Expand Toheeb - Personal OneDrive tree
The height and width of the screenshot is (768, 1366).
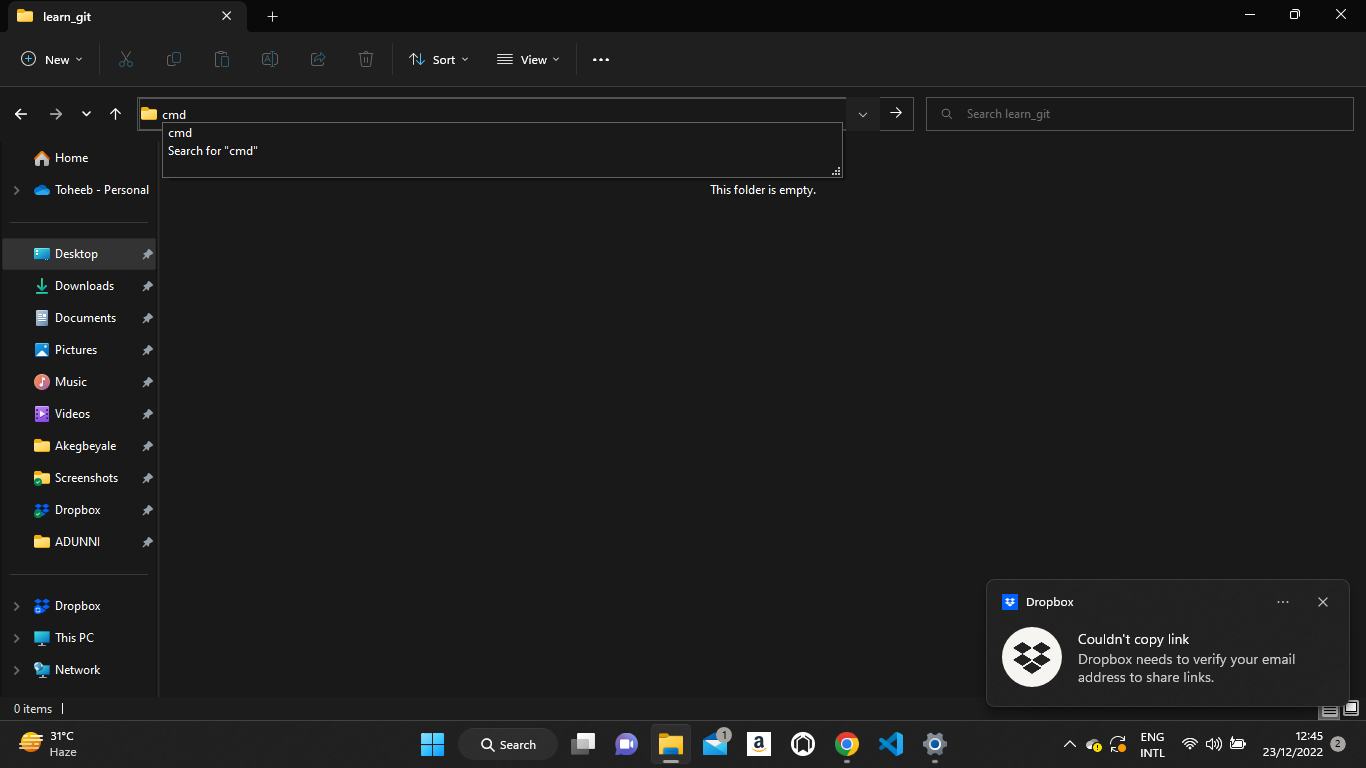[x=16, y=190]
